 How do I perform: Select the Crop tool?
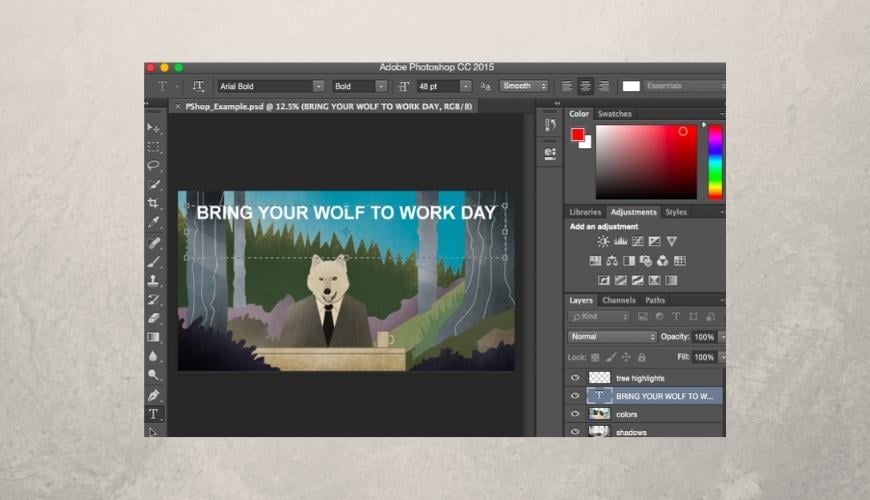click(154, 203)
